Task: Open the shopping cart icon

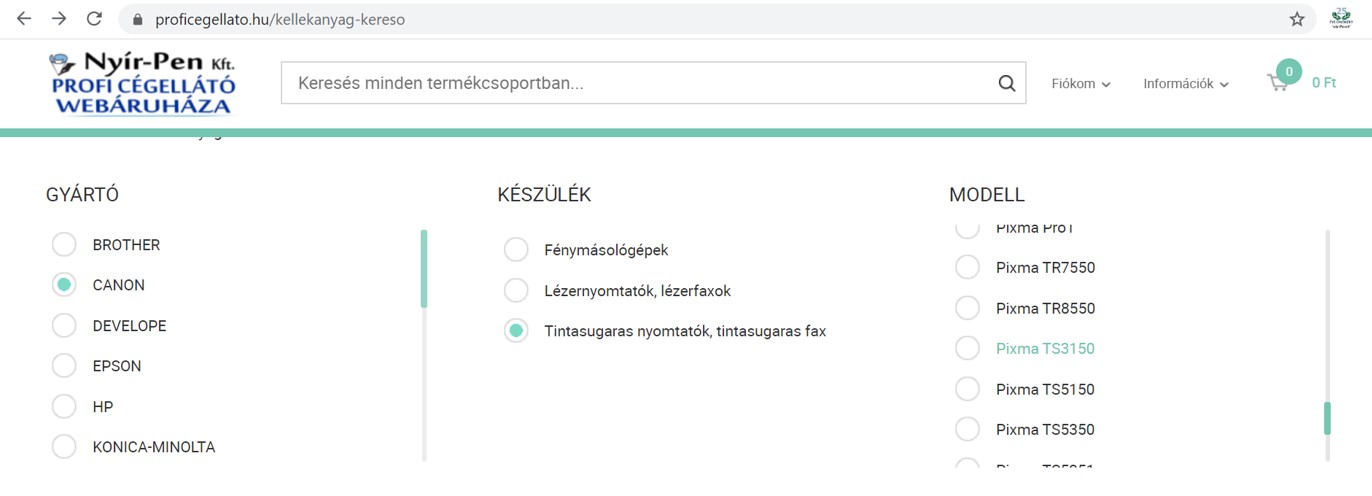Action: point(1277,83)
